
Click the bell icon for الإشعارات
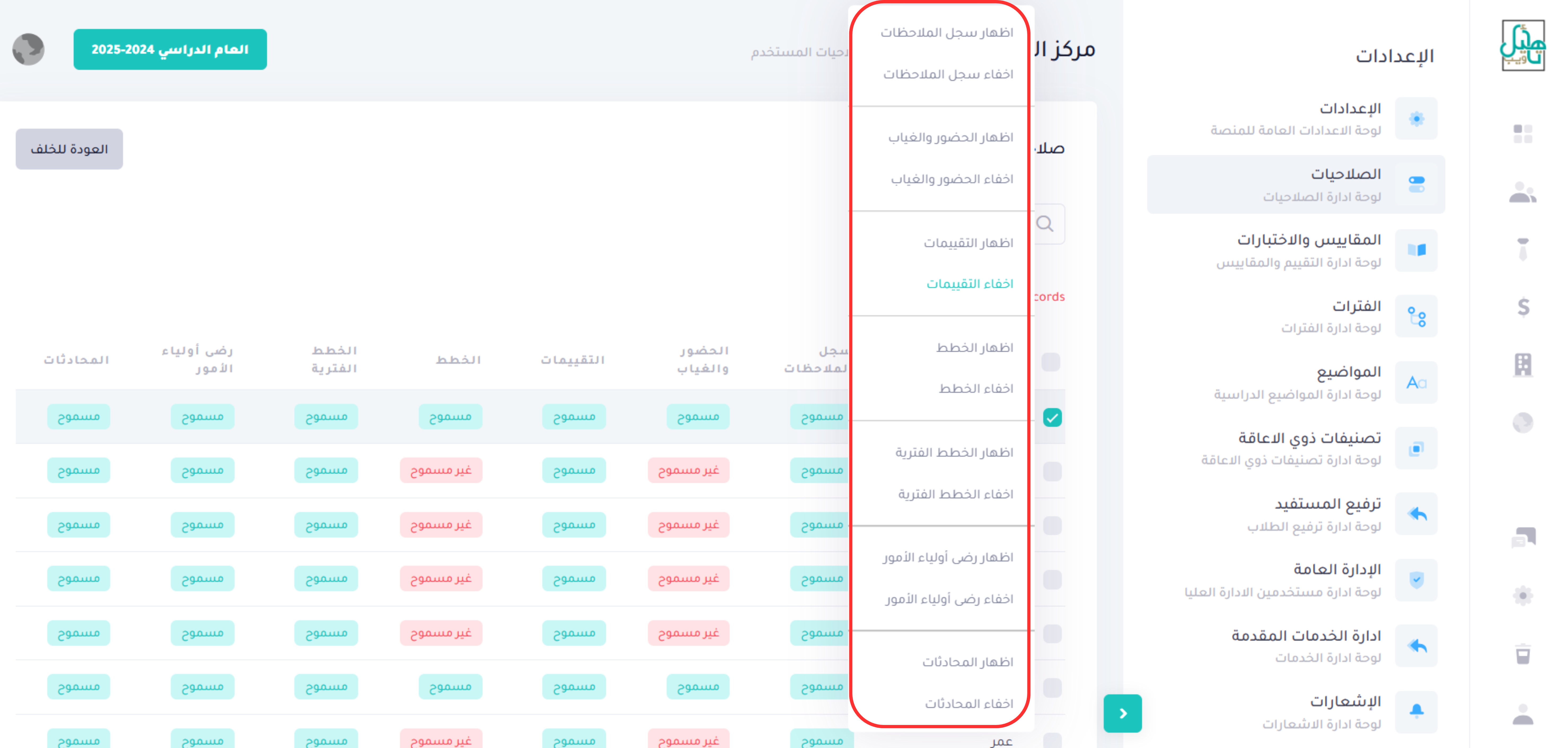[1416, 711]
